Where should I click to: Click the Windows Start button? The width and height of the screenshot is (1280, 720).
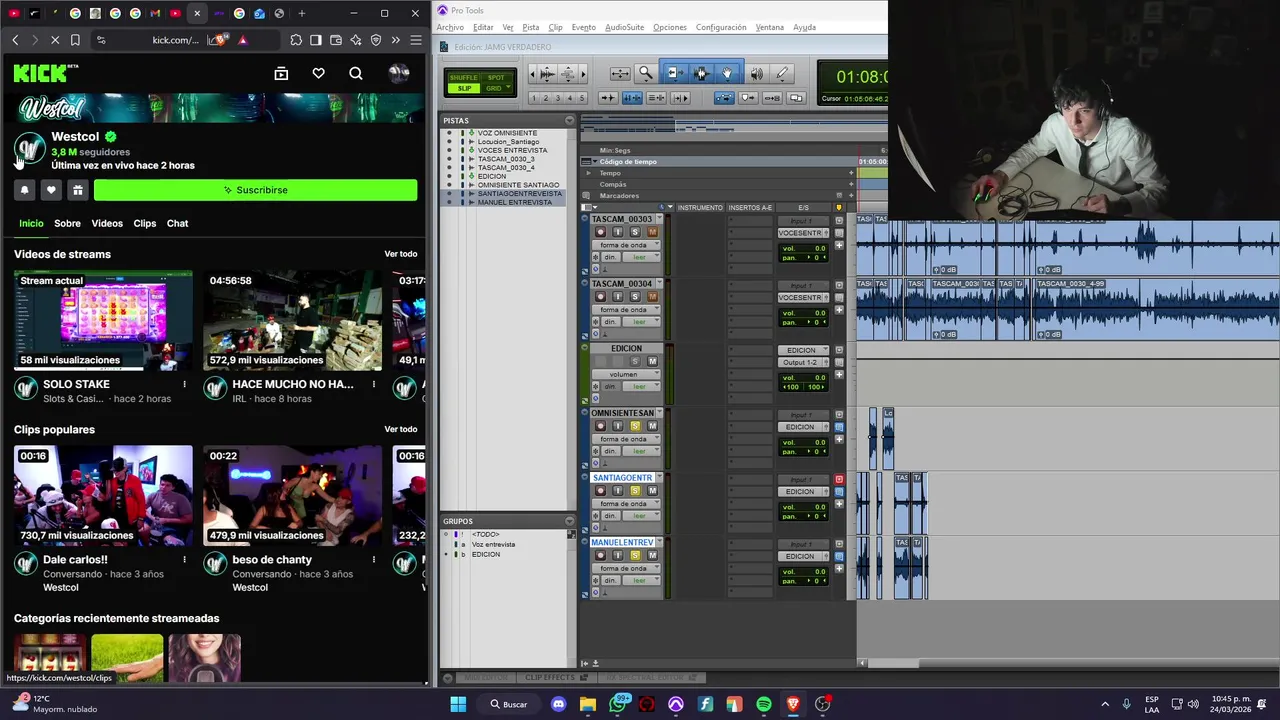(458, 704)
